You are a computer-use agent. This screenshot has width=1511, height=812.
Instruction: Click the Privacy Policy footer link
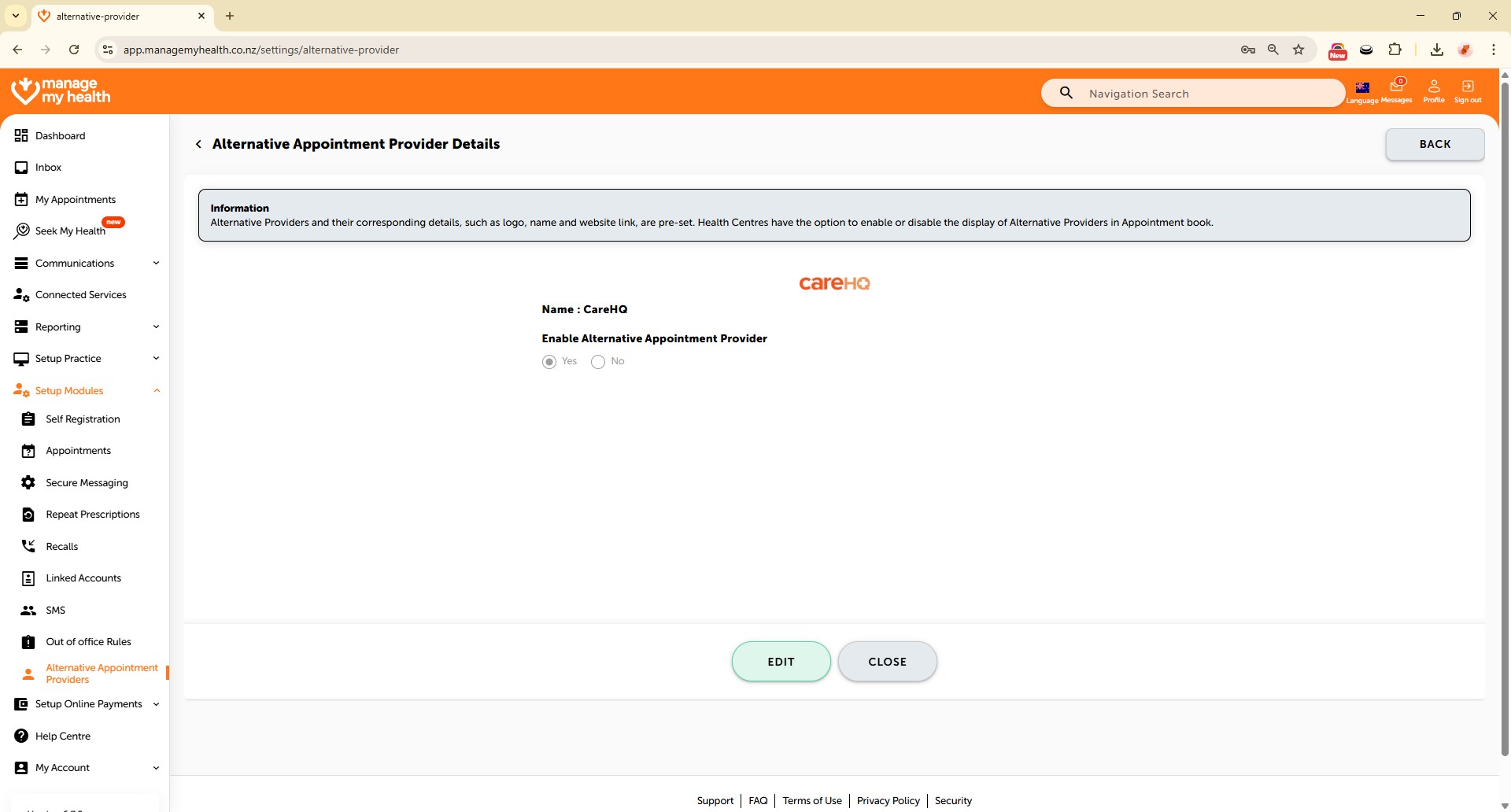[x=888, y=801]
